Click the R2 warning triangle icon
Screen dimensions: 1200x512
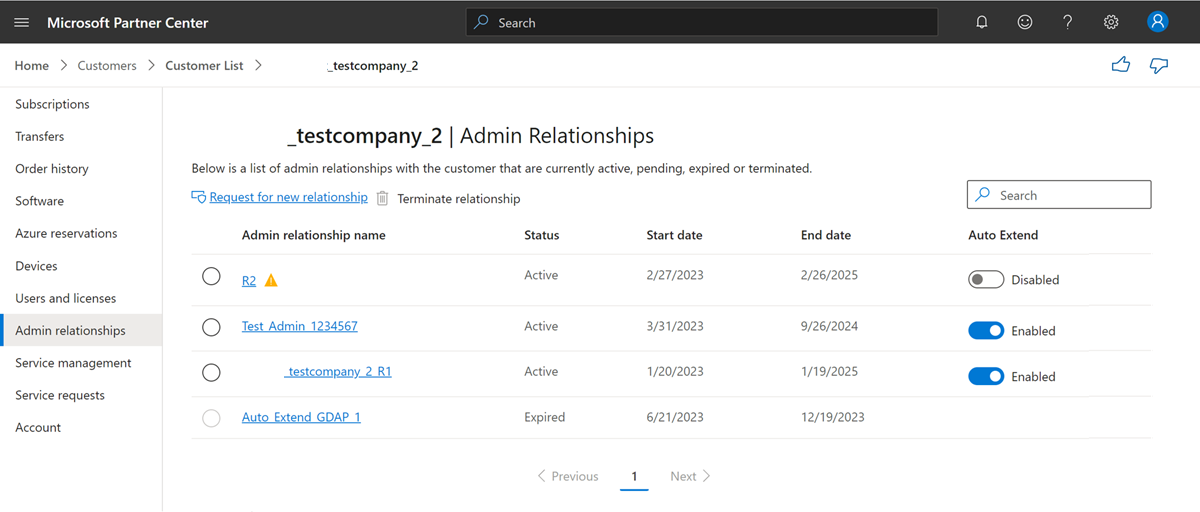271,281
